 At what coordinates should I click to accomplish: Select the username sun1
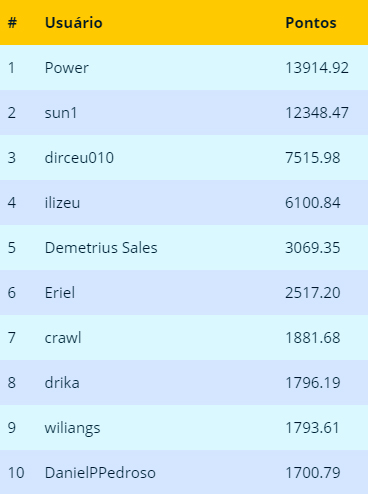point(61,113)
